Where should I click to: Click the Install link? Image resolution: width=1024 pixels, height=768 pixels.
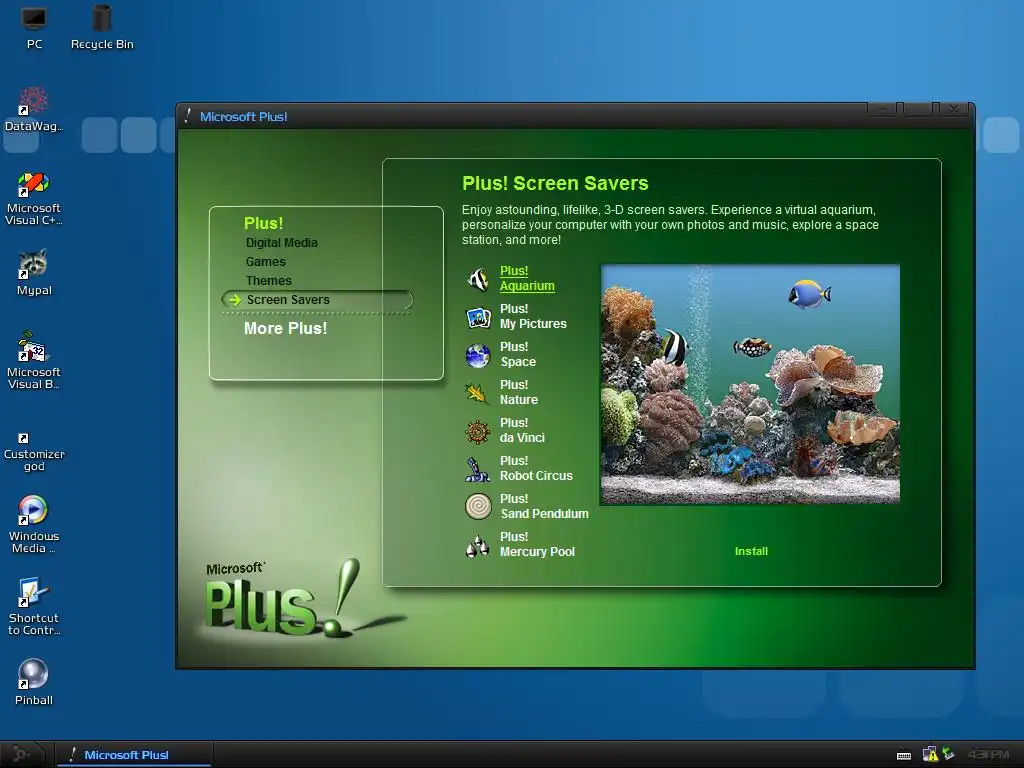(751, 551)
